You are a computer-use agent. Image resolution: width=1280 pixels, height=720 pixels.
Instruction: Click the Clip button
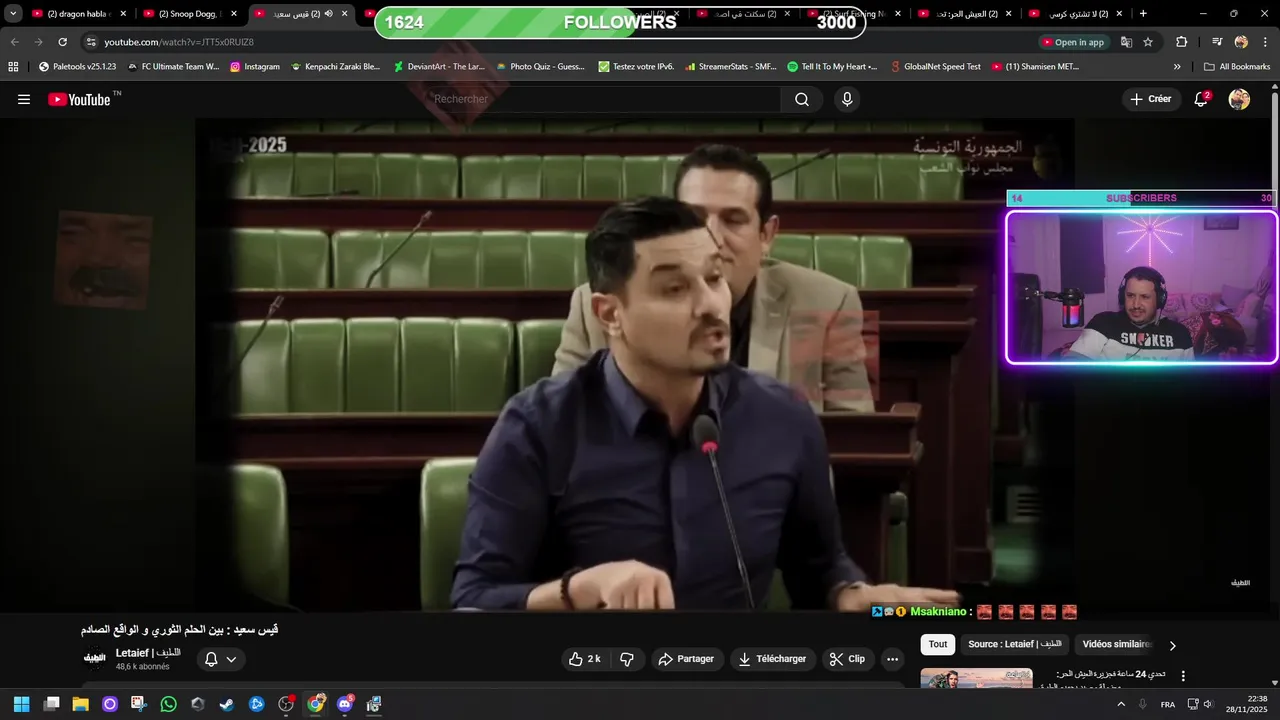tap(848, 659)
